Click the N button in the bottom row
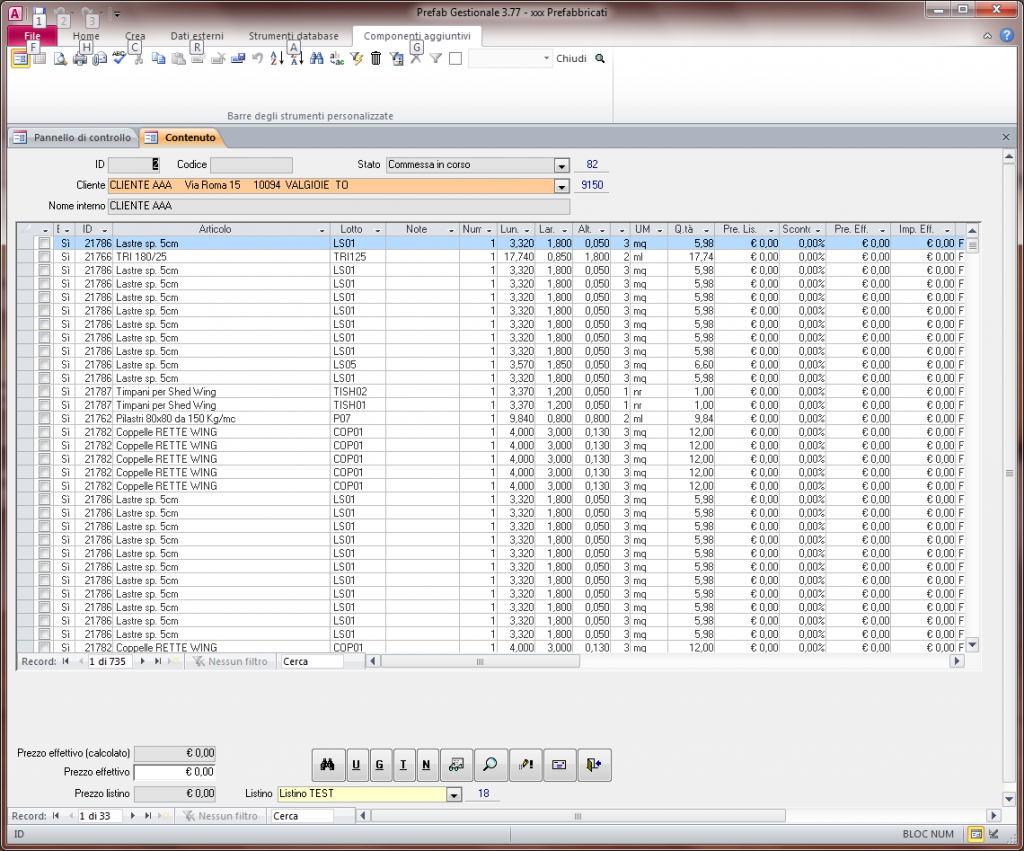 [x=426, y=765]
